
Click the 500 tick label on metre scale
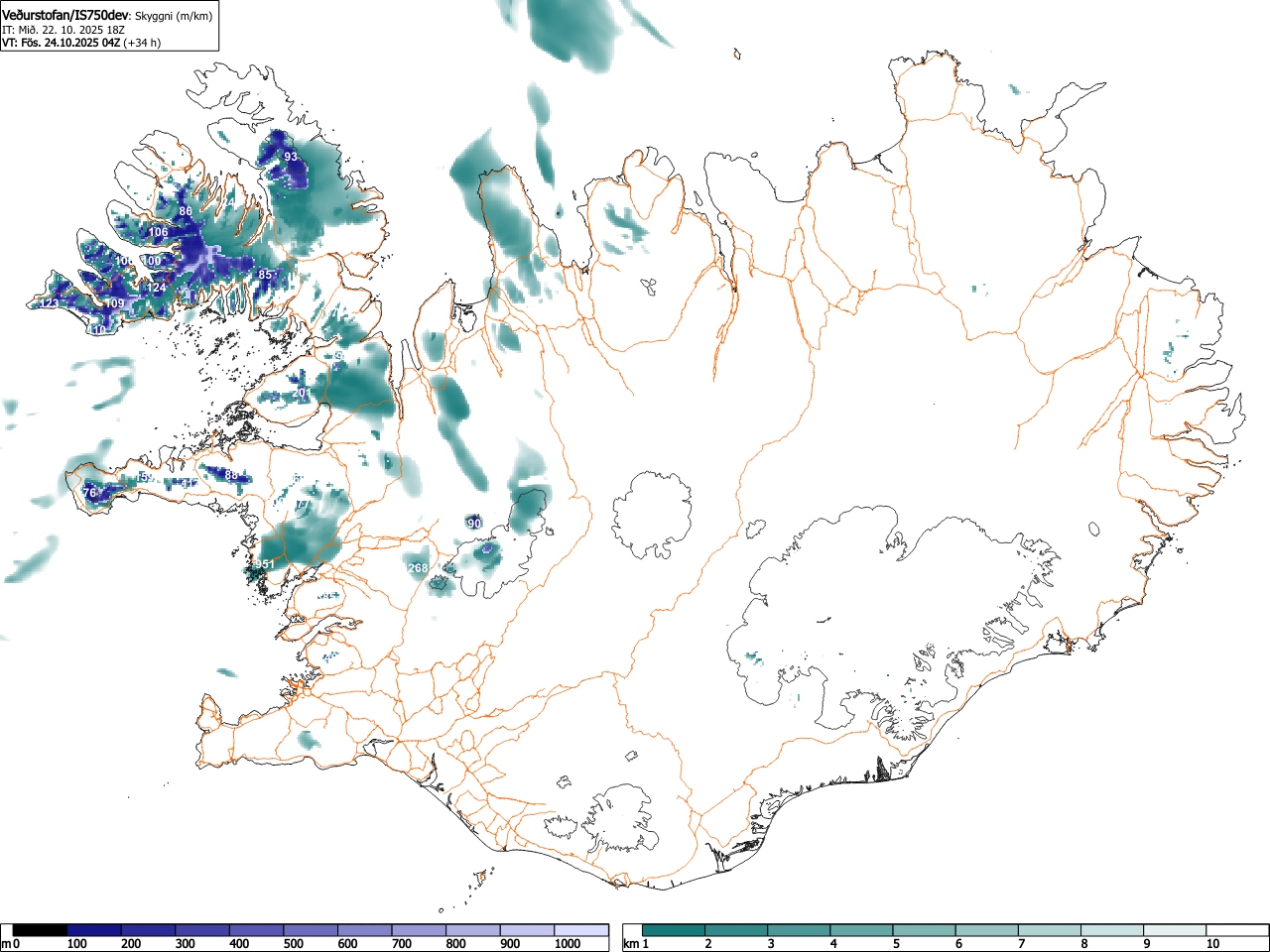pyautogui.click(x=293, y=944)
